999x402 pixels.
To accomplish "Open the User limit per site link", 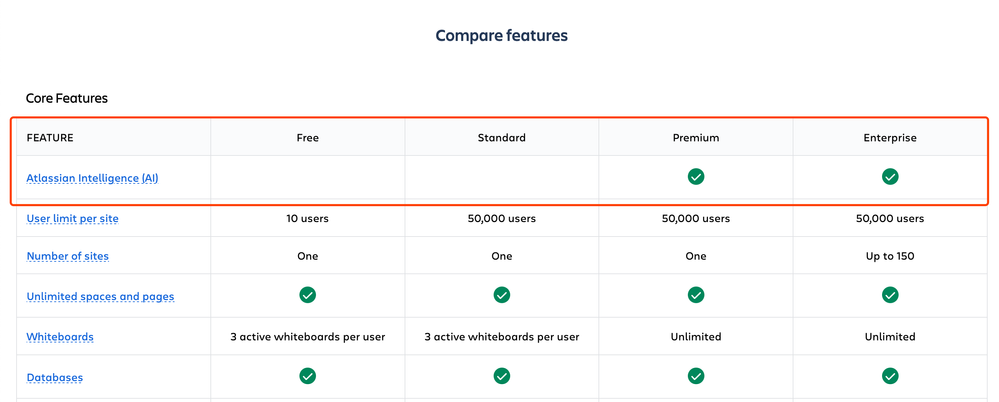I will point(73,219).
